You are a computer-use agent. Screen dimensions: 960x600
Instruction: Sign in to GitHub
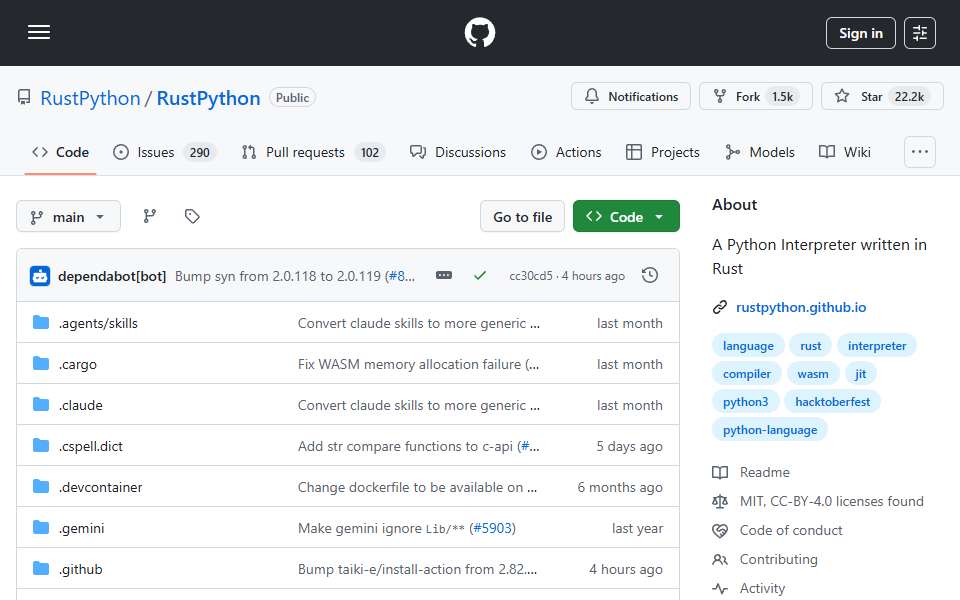coord(860,33)
